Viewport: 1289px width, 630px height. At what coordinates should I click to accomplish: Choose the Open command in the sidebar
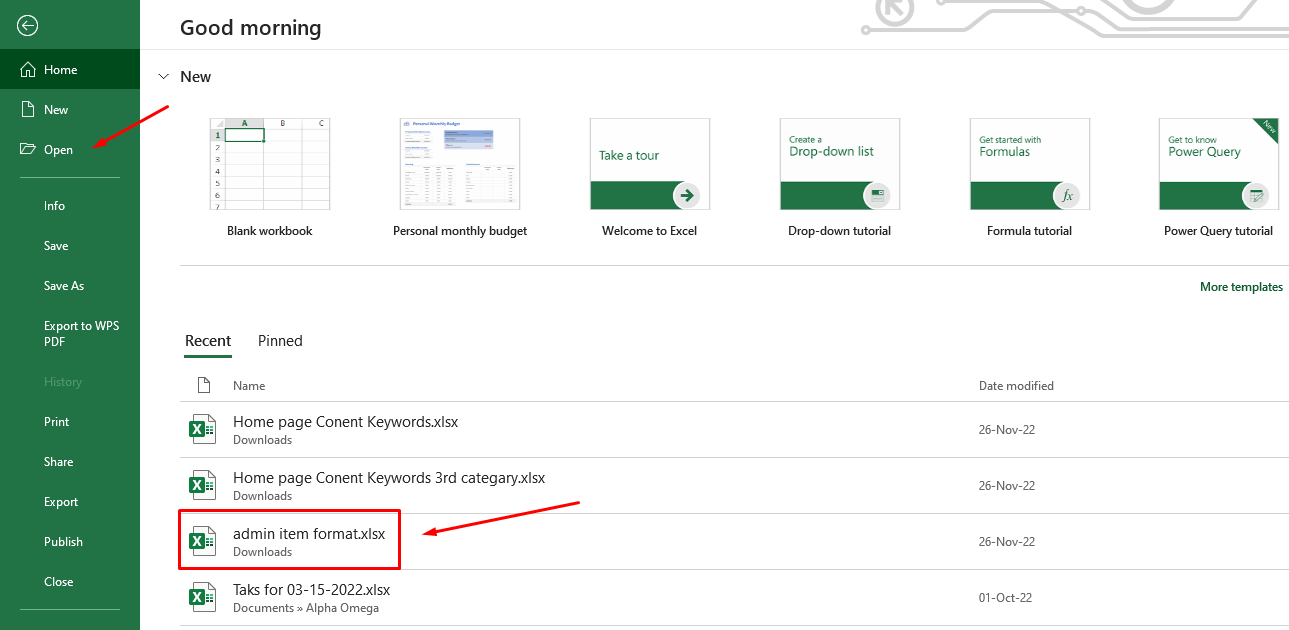pyautogui.click(x=58, y=149)
